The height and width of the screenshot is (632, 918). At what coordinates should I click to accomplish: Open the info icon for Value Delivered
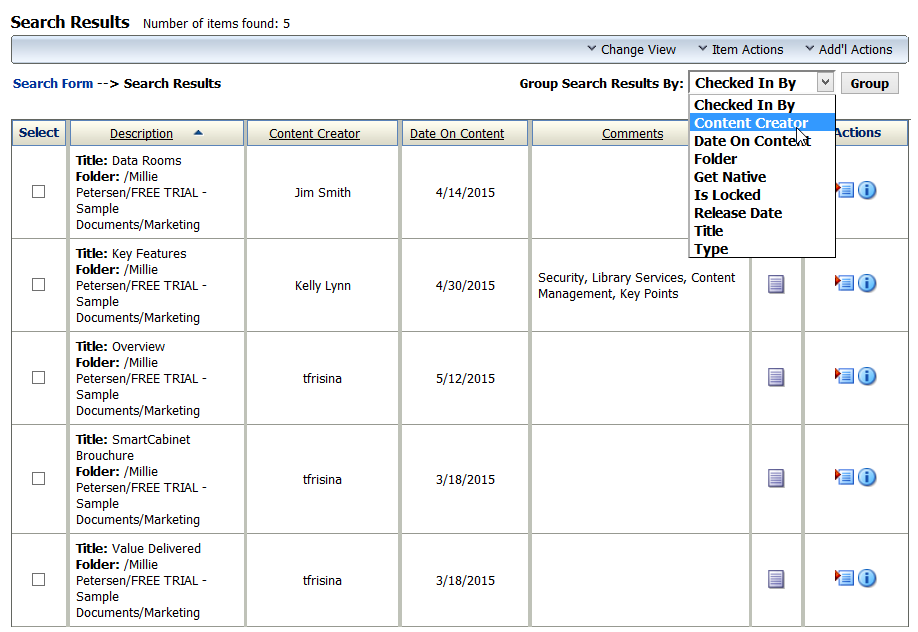click(867, 578)
